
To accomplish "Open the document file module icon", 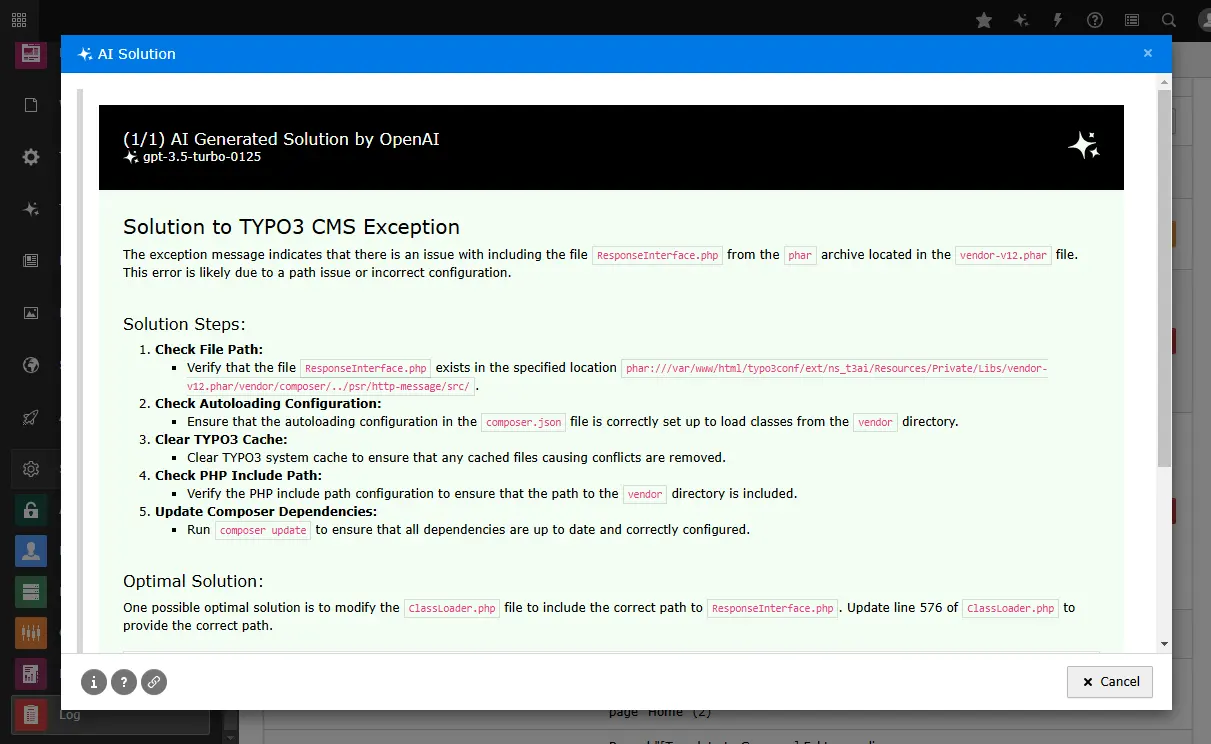I will [x=31, y=105].
